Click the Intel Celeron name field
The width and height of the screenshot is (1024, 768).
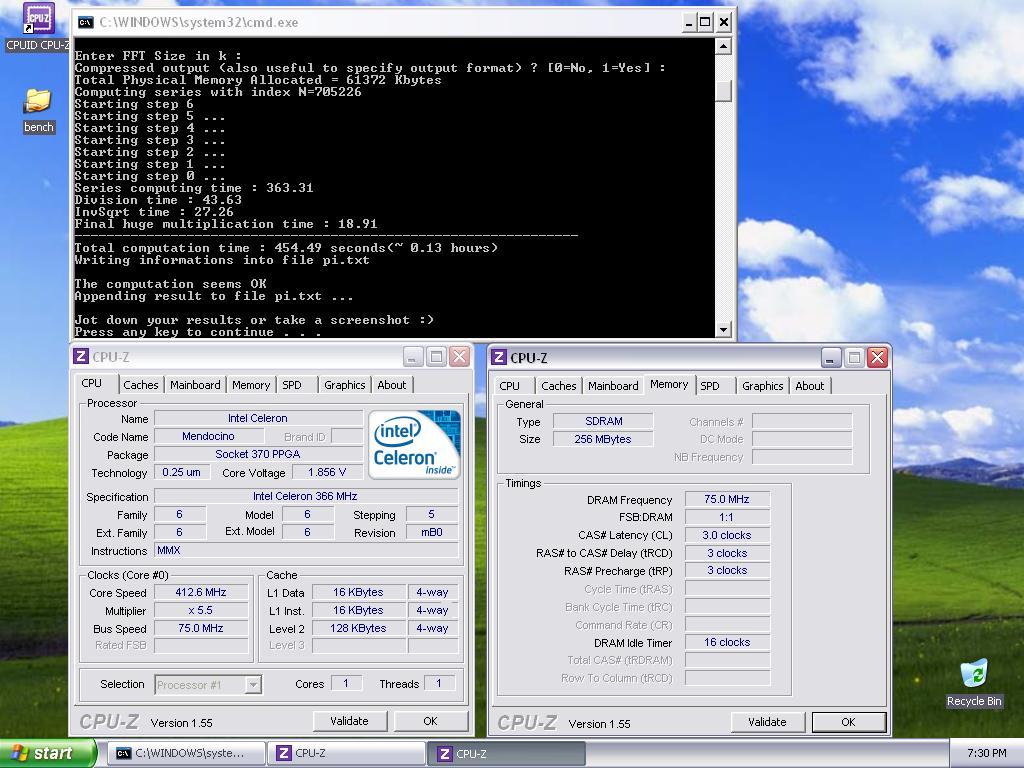[258, 418]
